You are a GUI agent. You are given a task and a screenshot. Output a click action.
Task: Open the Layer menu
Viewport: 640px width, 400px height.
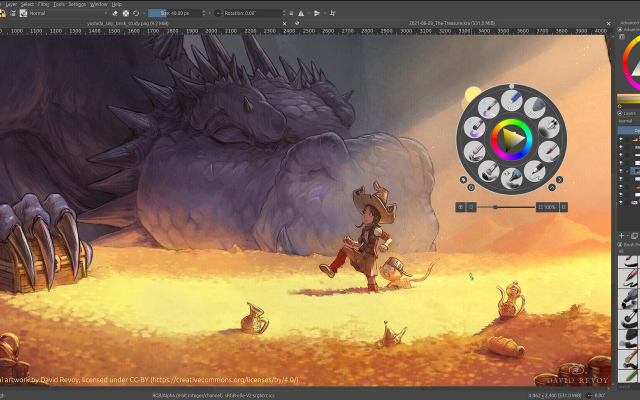(11, 4)
